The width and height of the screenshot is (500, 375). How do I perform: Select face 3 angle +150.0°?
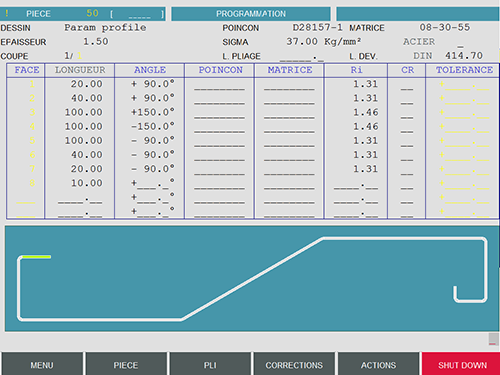pos(153,112)
